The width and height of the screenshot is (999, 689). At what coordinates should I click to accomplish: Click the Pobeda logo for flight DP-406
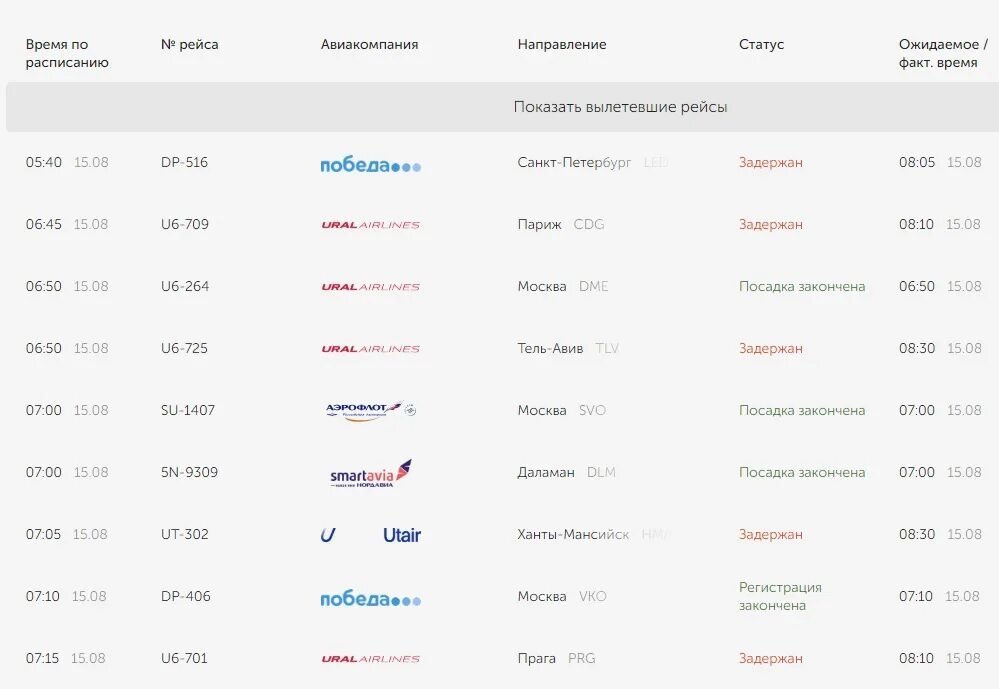(370, 599)
